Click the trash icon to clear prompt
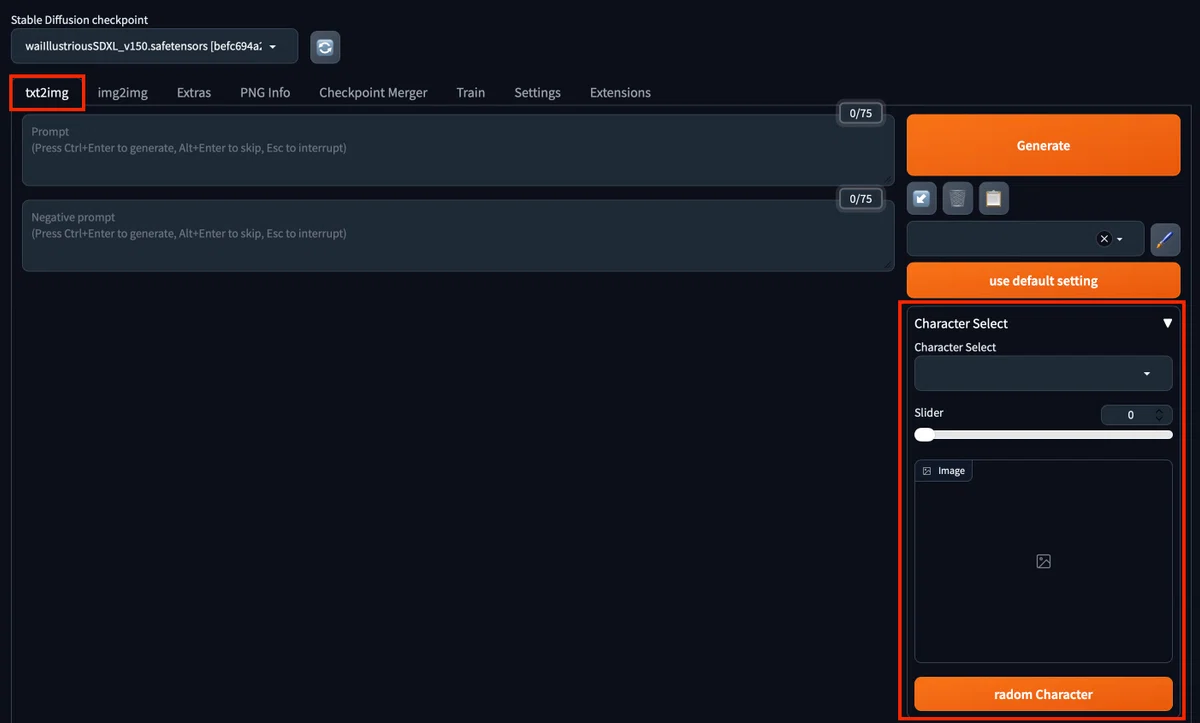 click(x=957, y=198)
